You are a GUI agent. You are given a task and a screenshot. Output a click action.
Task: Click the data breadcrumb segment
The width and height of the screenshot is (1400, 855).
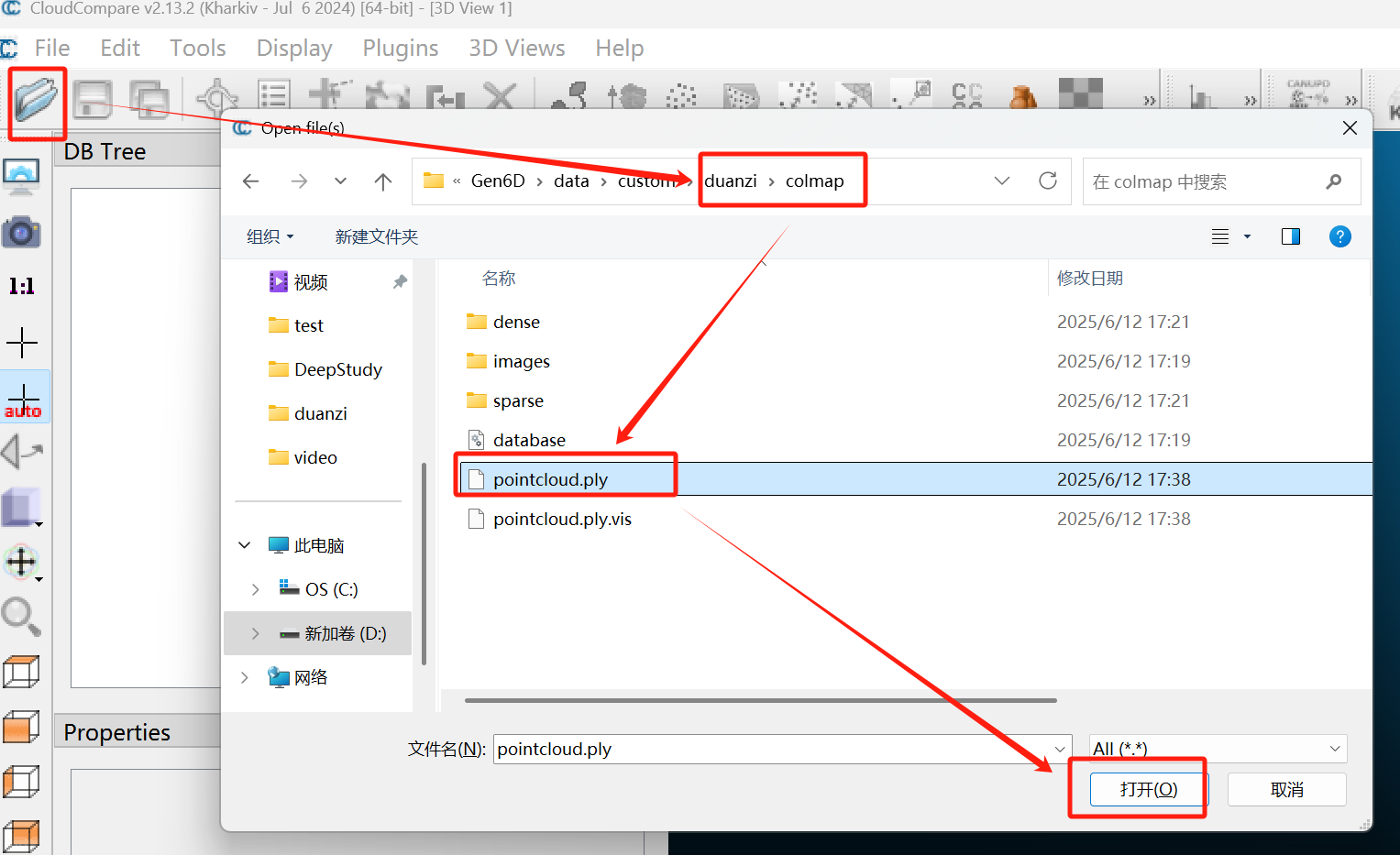pyautogui.click(x=571, y=181)
